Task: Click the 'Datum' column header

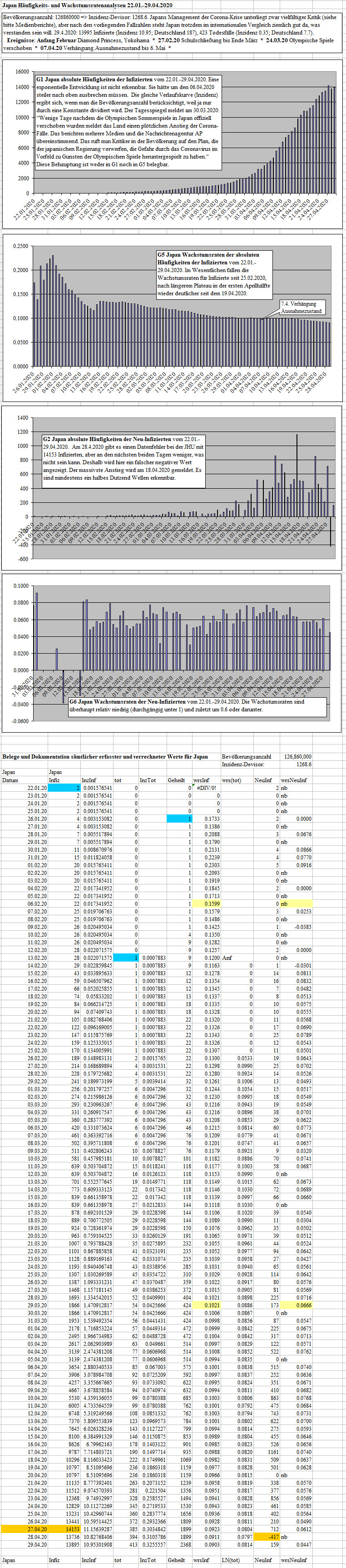Action: point(10,780)
